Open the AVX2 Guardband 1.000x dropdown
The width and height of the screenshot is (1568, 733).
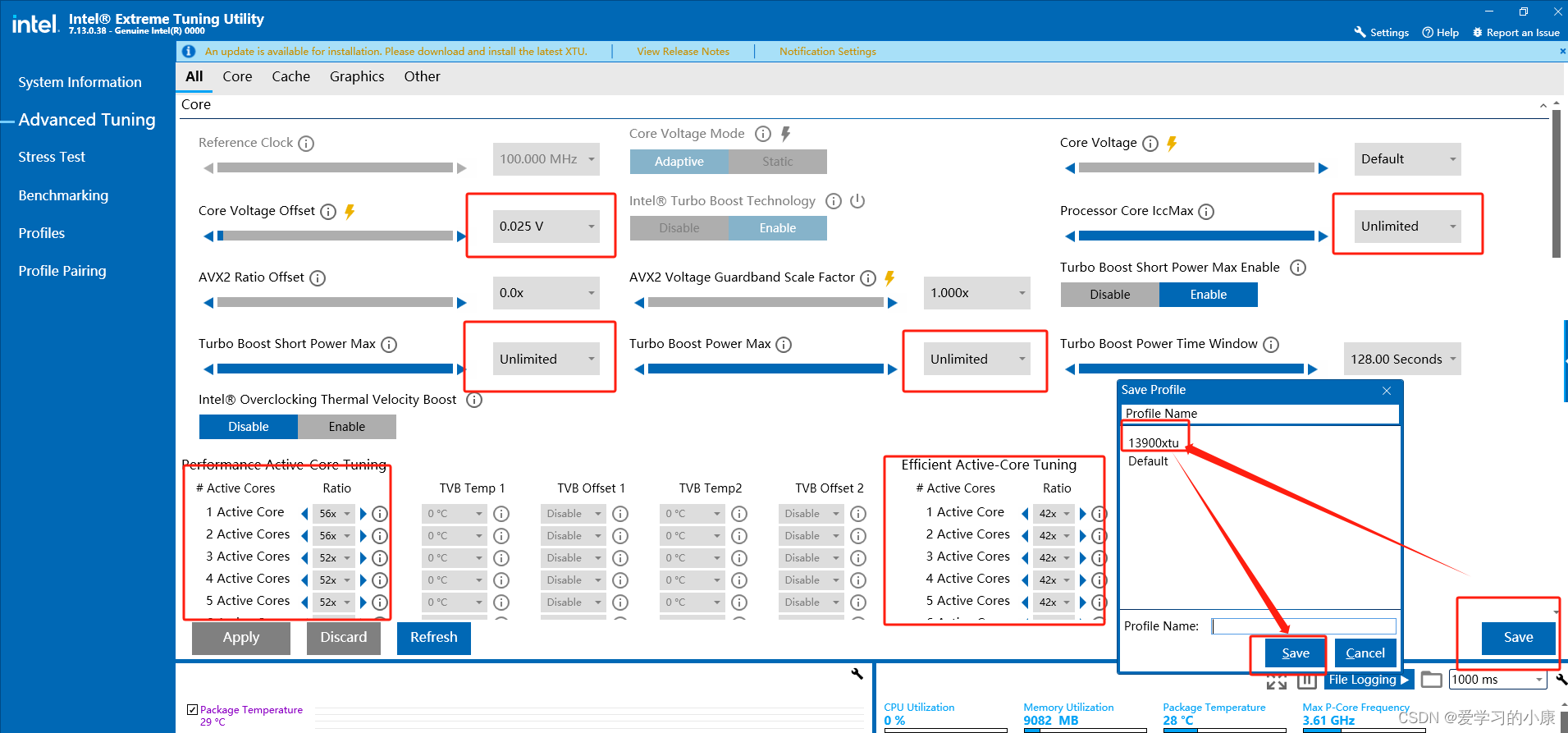(x=977, y=293)
